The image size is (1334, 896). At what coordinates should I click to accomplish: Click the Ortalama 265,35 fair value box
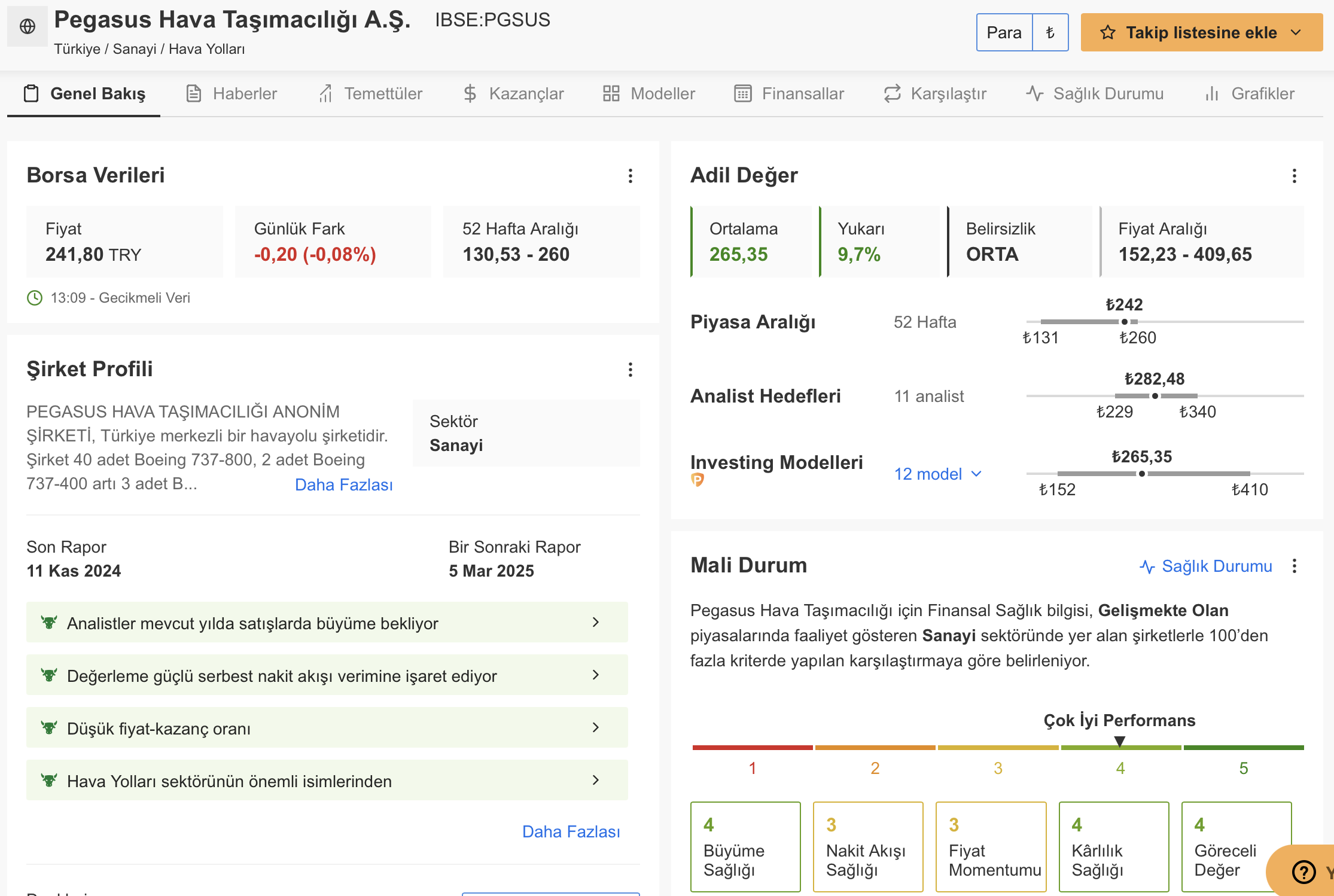[751, 242]
